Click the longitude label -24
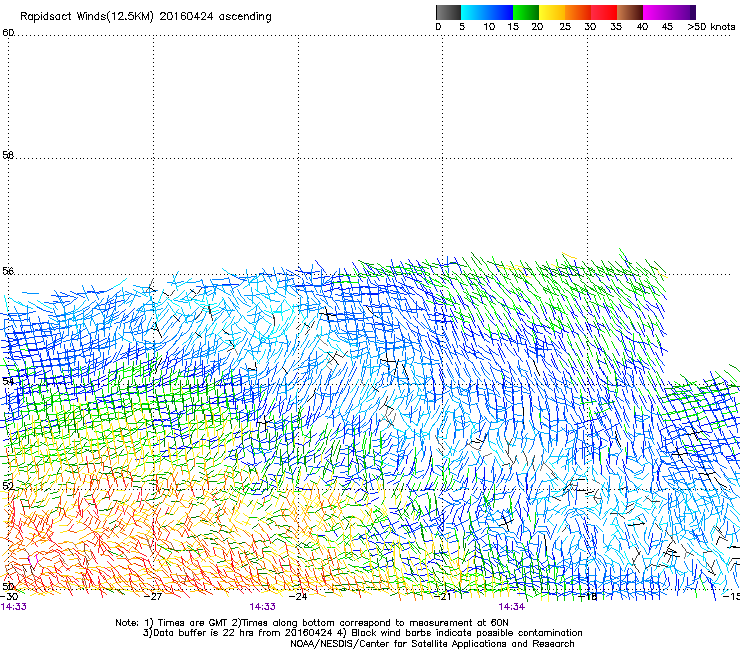Screen dimensions: 740x650 tap(298, 597)
